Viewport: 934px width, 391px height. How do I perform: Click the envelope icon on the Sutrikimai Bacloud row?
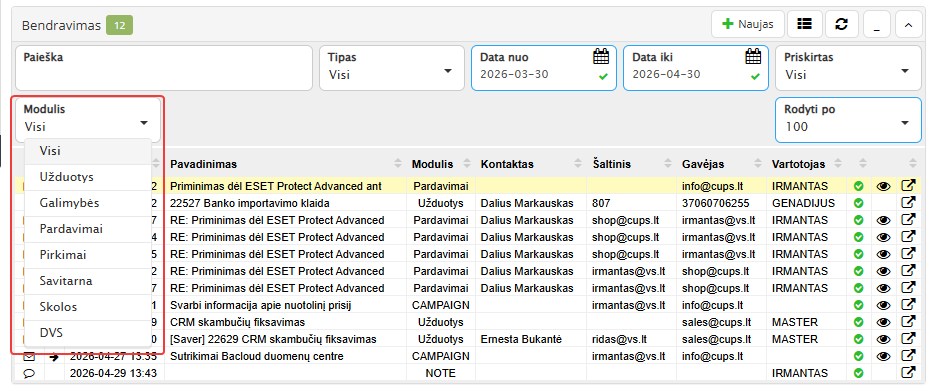tap(28, 357)
